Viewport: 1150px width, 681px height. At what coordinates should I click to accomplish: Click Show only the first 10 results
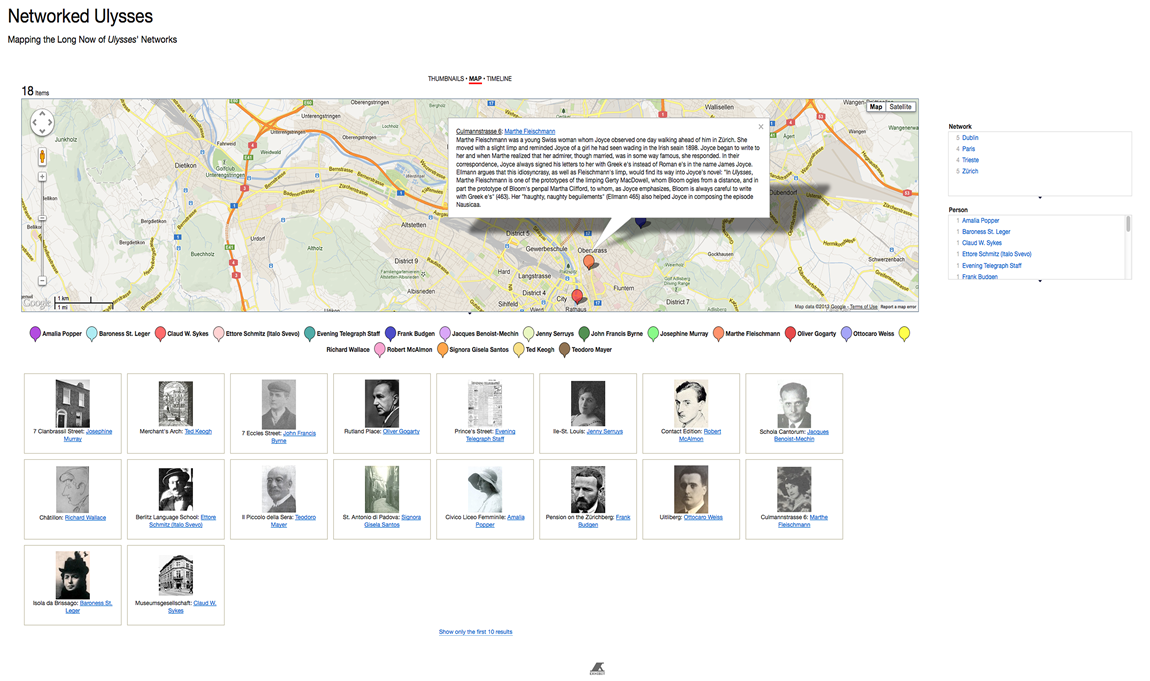pos(475,632)
